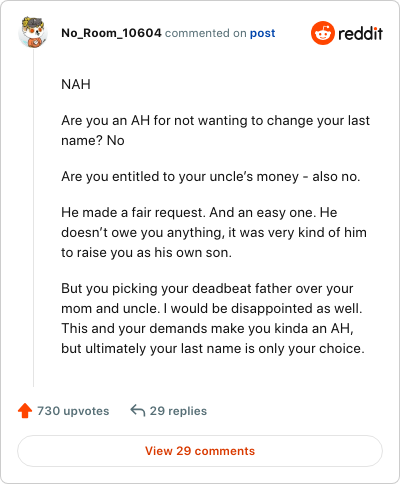
Task: Click the "Are you an AH for not wanting" line
Action: [216, 120]
